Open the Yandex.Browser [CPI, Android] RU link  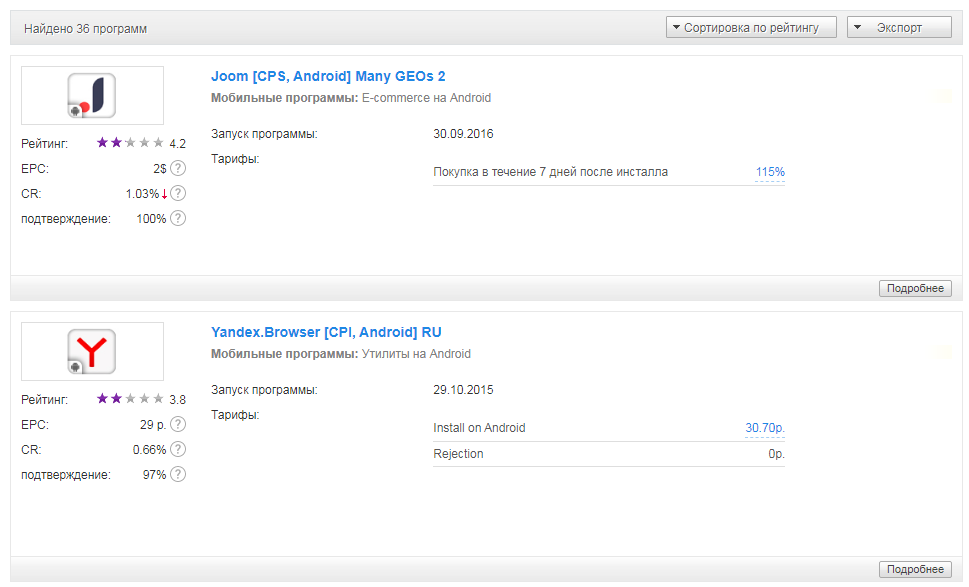326,332
